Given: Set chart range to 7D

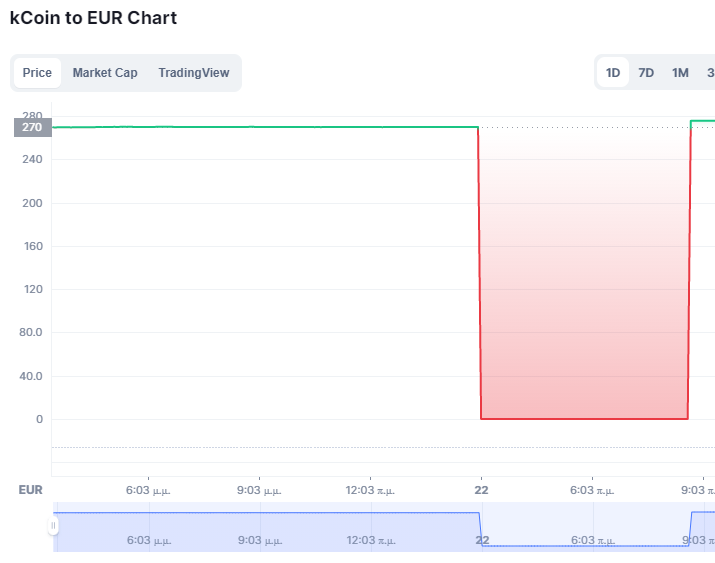Looking at the screenshot, I should 646,73.
